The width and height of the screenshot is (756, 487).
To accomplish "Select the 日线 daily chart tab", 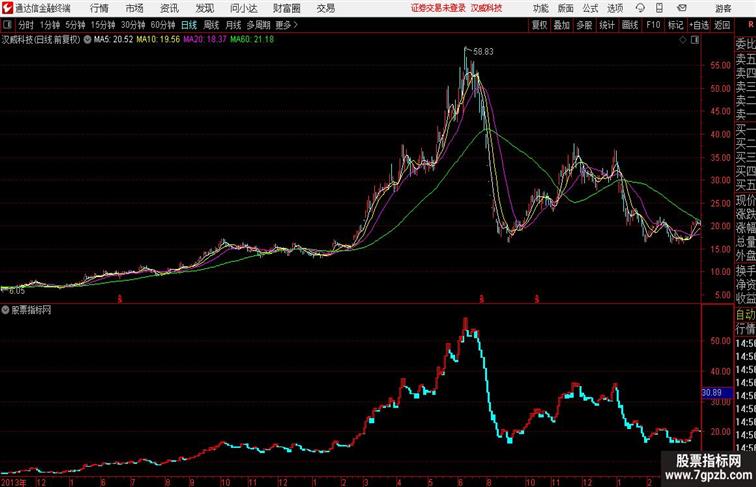I will pyautogui.click(x=189, y=25).
